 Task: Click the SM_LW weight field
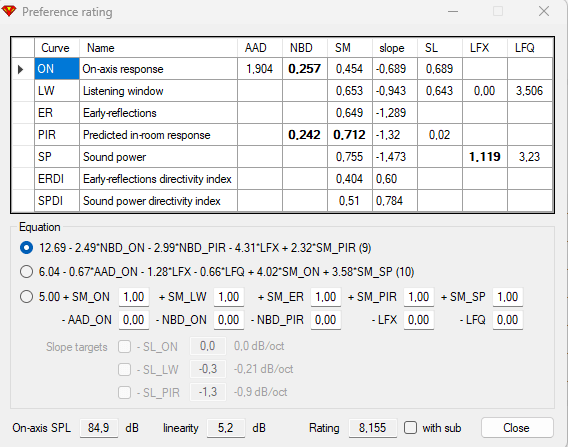coord(229,297)
